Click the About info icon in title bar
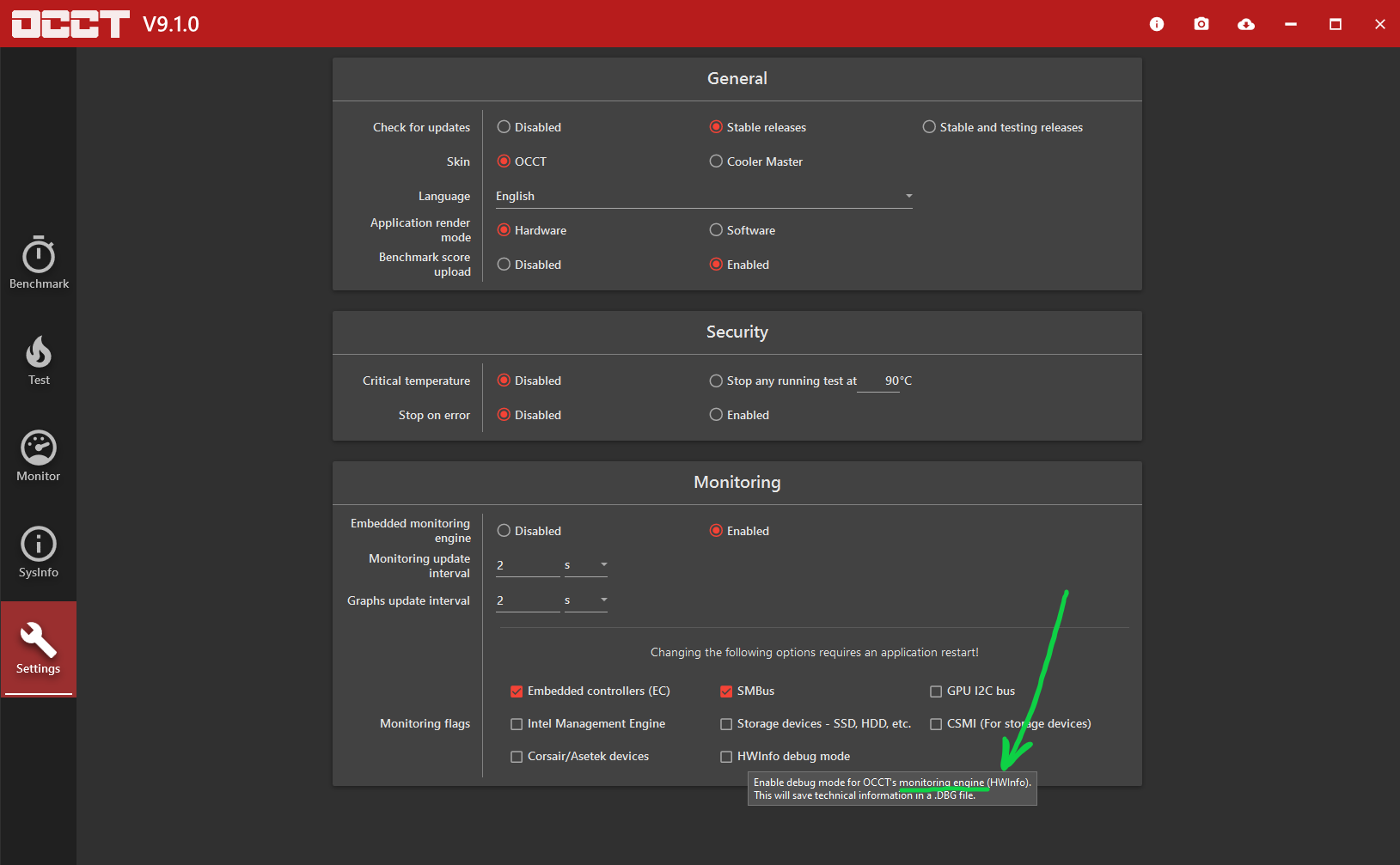Image resolution: width=1400 pixels, height=865 pixels. point(1157,24)
